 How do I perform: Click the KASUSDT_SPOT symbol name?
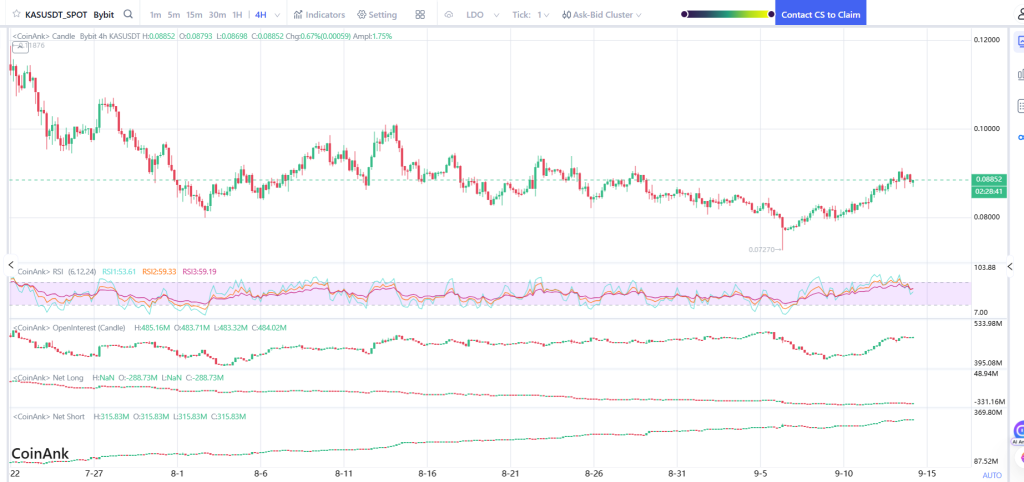coord(57,15)
